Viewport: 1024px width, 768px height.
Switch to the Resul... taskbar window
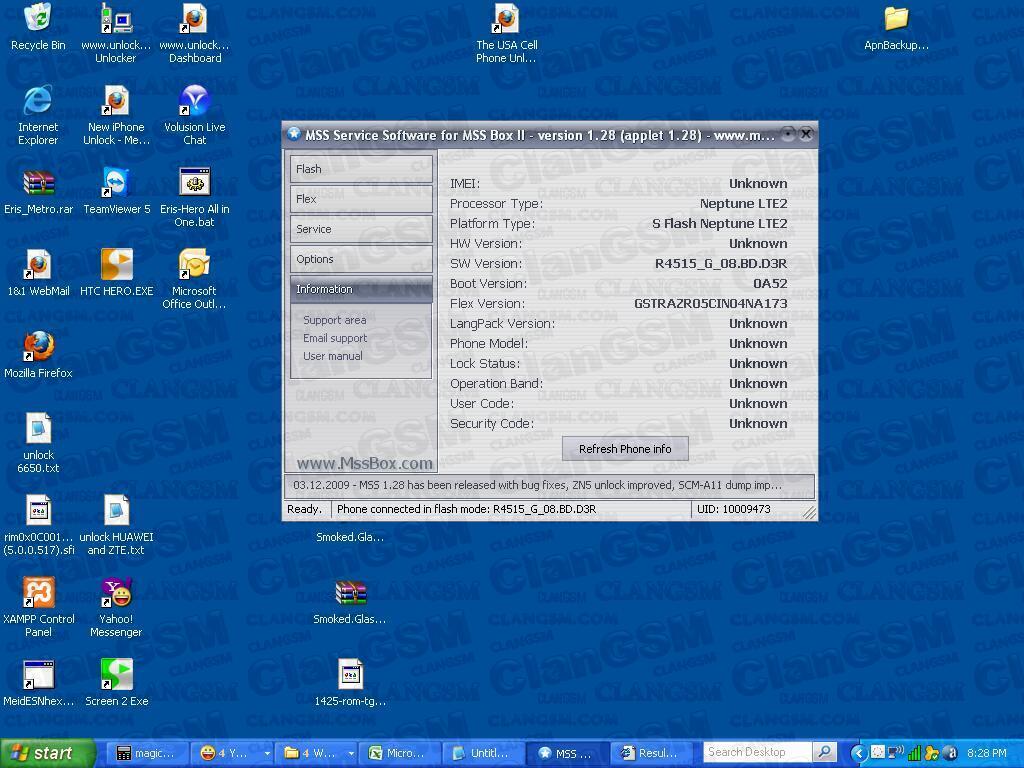(x=650, y=753)
